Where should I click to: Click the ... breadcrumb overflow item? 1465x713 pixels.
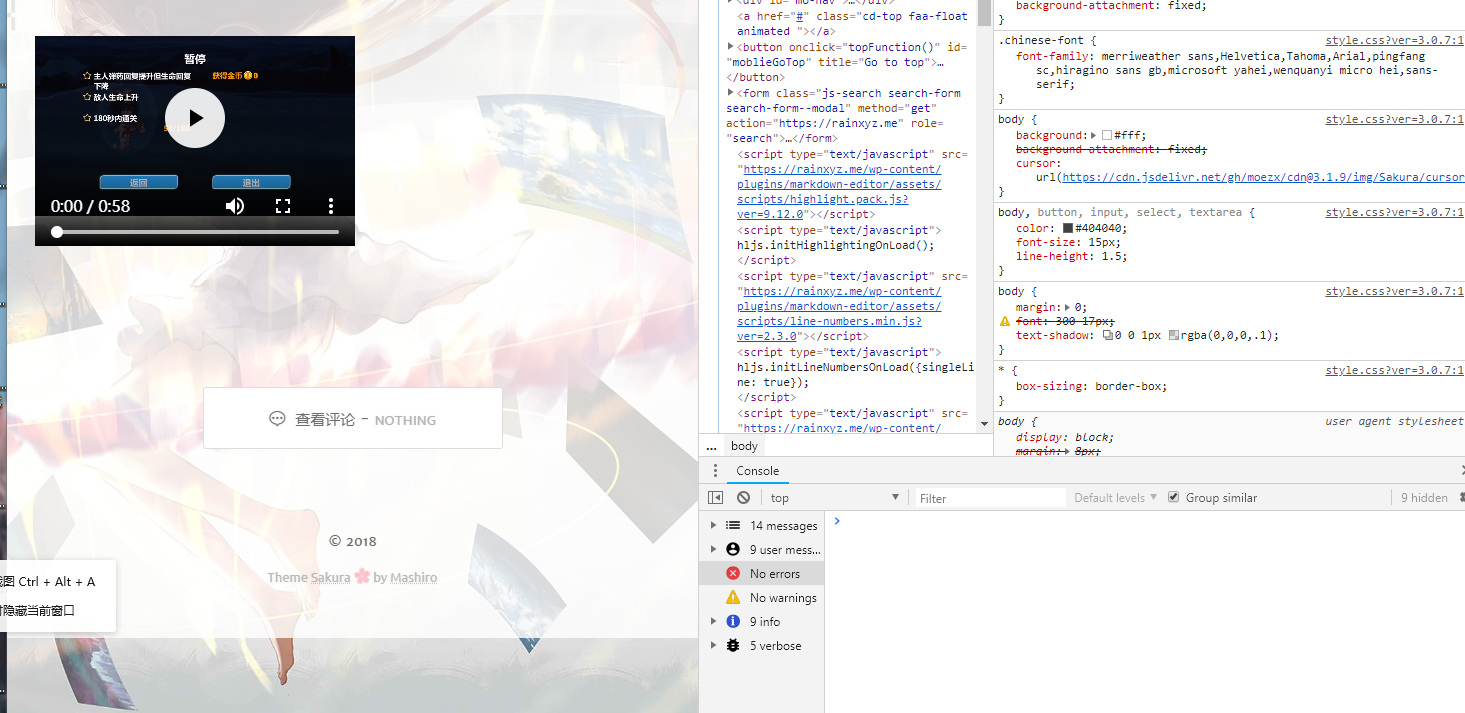click(x=711, y=446)
